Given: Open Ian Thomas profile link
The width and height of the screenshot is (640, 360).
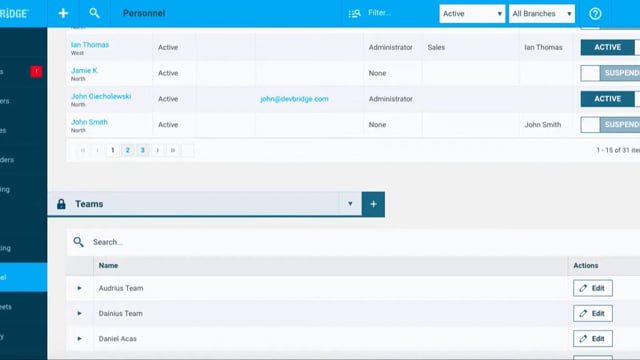Looking at the screenshot, I should tap(90, 45).
